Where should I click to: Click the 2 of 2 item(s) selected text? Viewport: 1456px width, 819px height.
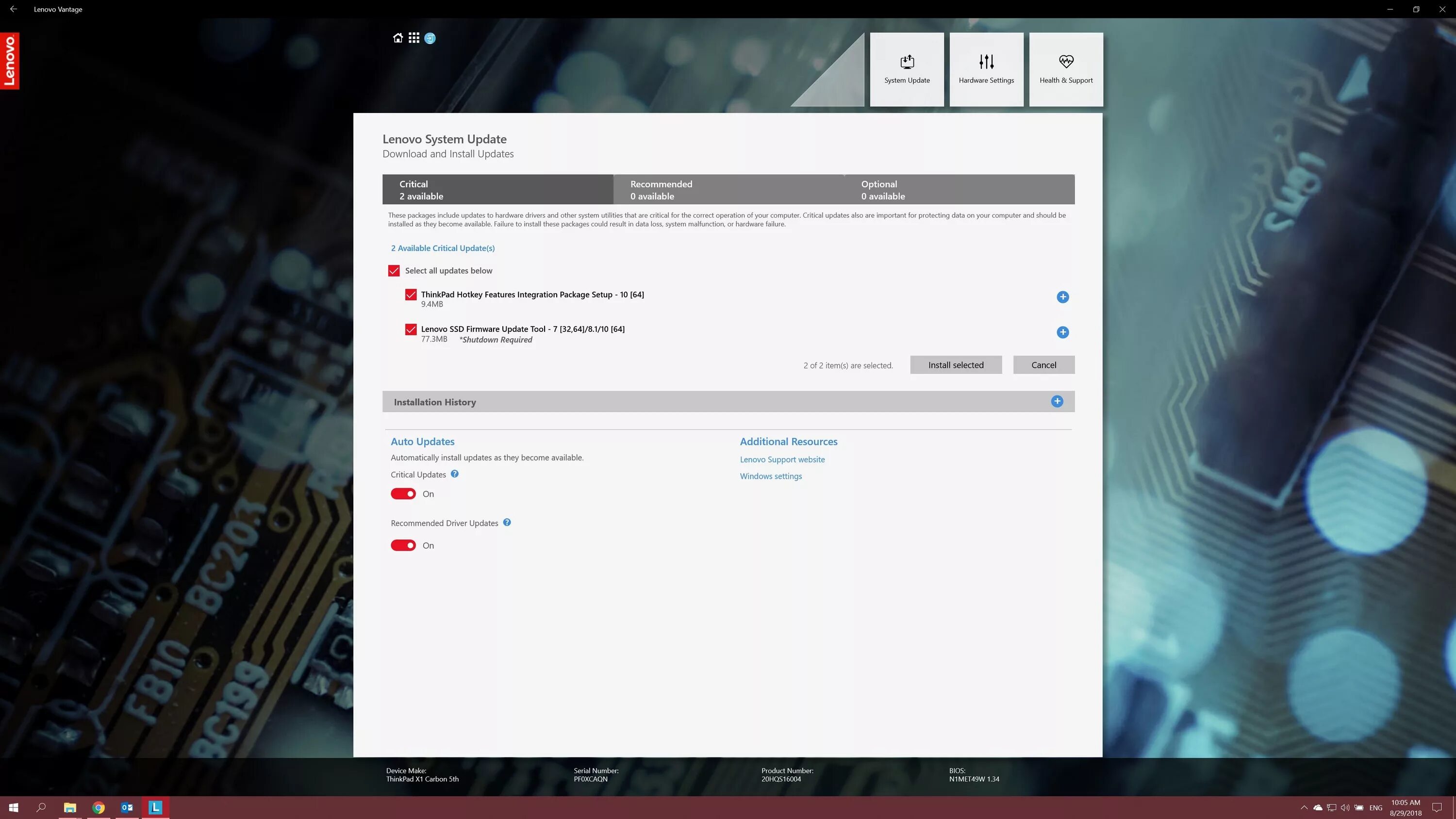848,366
